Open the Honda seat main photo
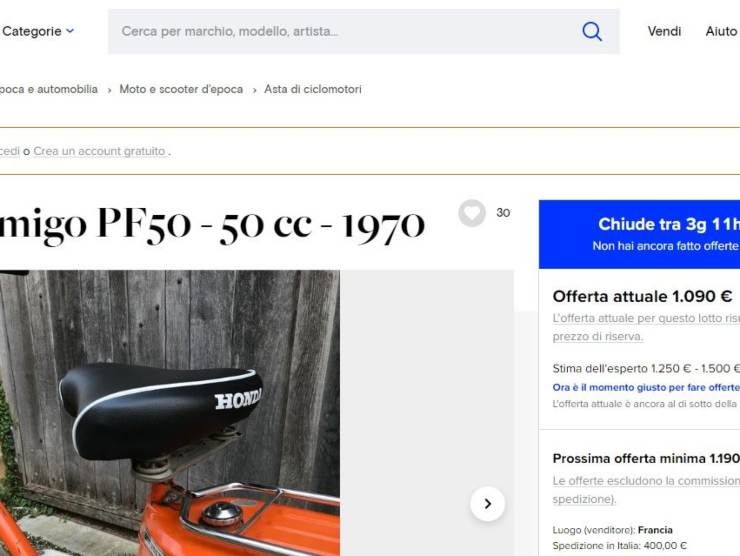This screenshot has width=740, height=556. (170, 413)
